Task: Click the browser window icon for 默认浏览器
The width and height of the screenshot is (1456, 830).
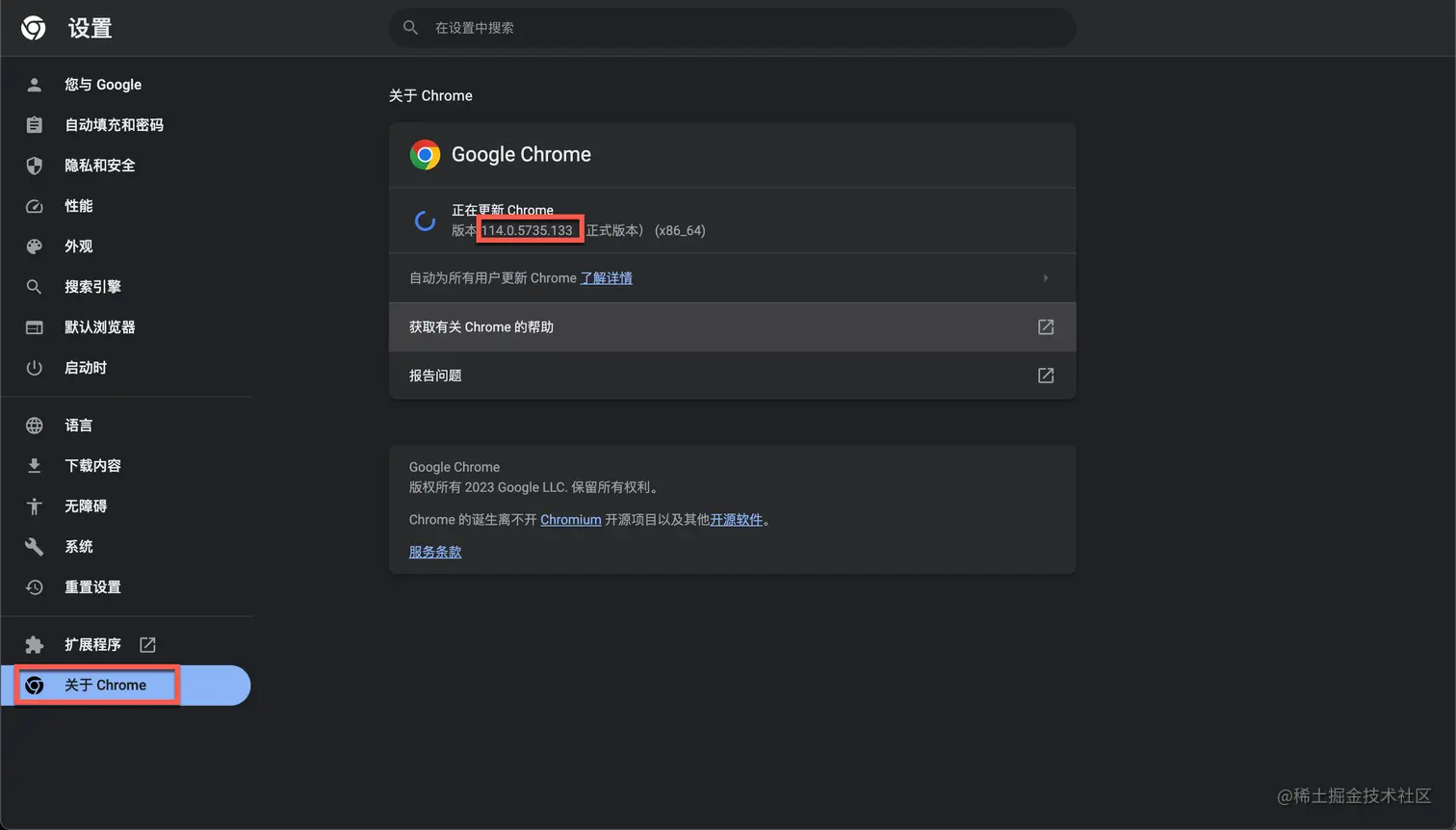Action: tap(35, 327)
